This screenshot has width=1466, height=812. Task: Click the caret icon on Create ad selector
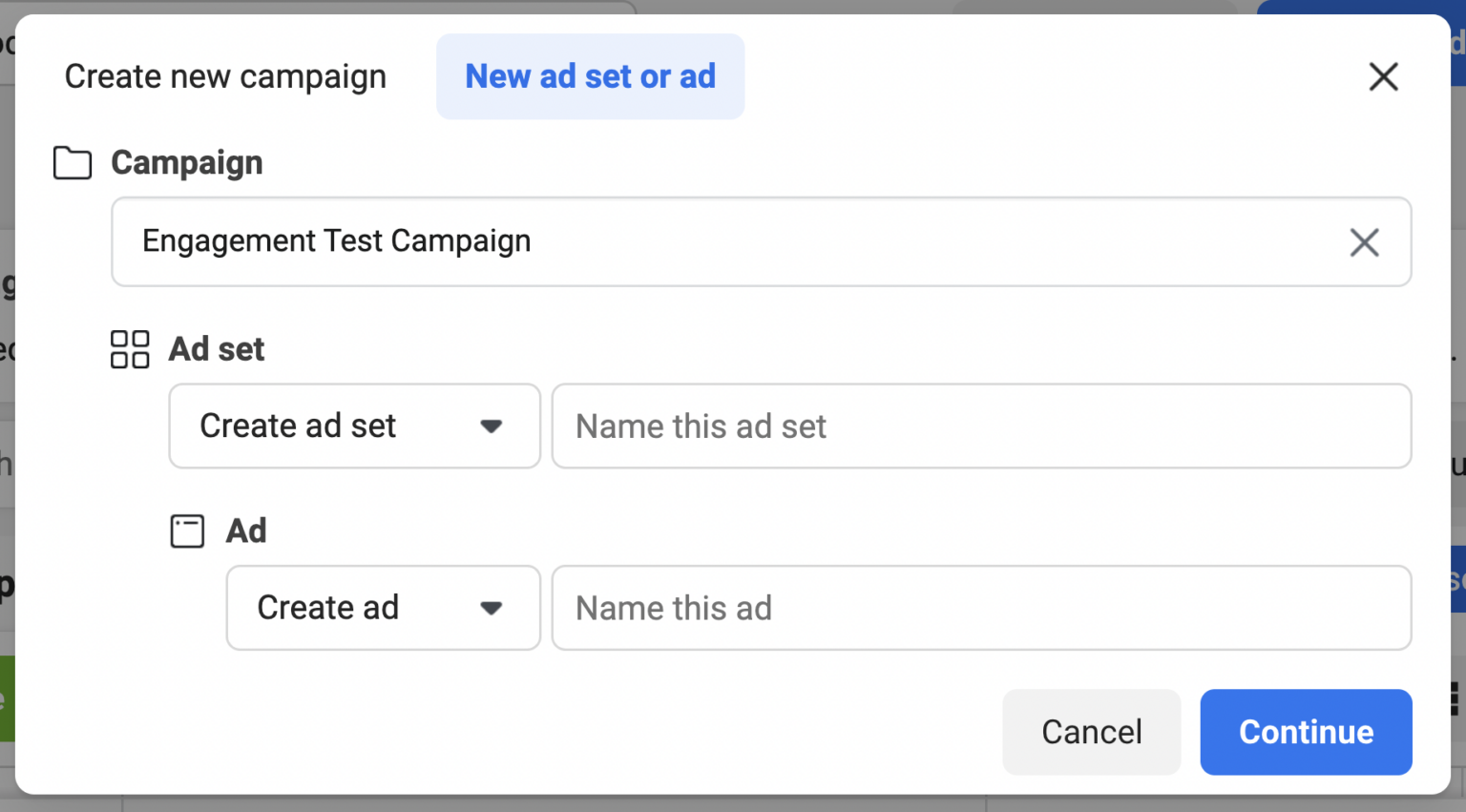pos(492,608)
